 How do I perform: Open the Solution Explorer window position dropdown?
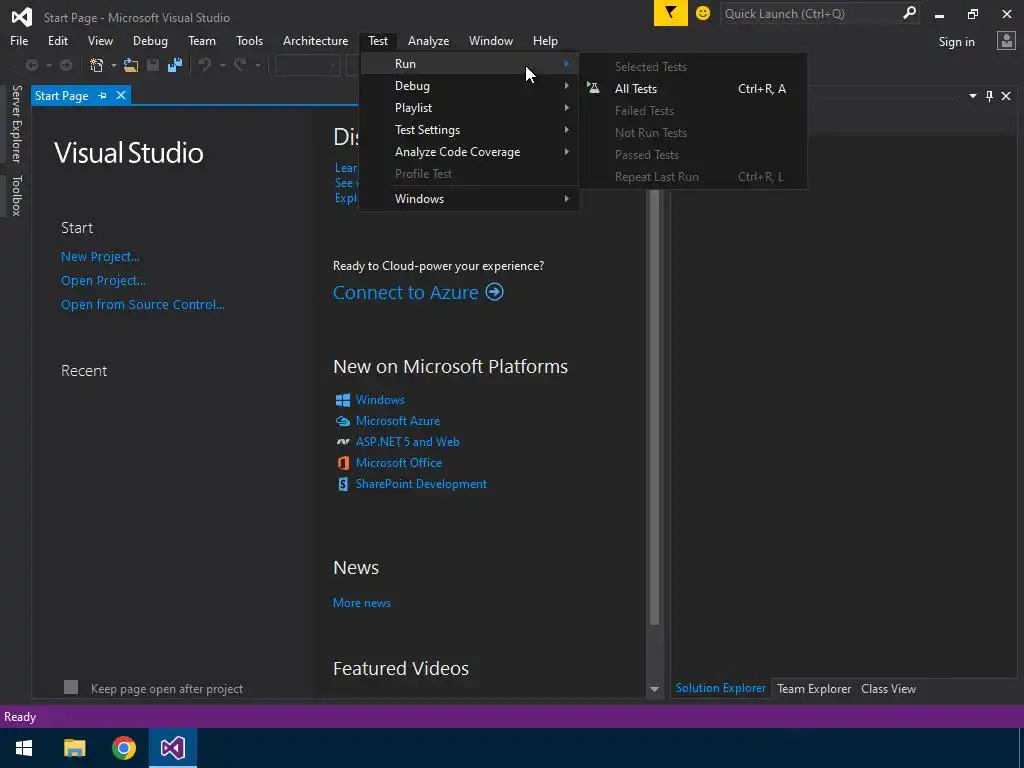click(972, 96)
